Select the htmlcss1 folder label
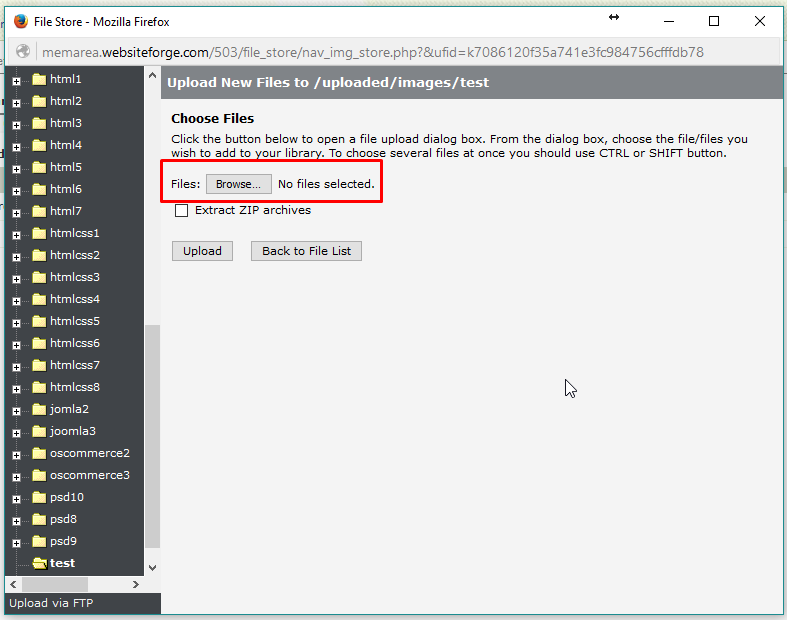 pyautogui.click(x=75, y=233)
